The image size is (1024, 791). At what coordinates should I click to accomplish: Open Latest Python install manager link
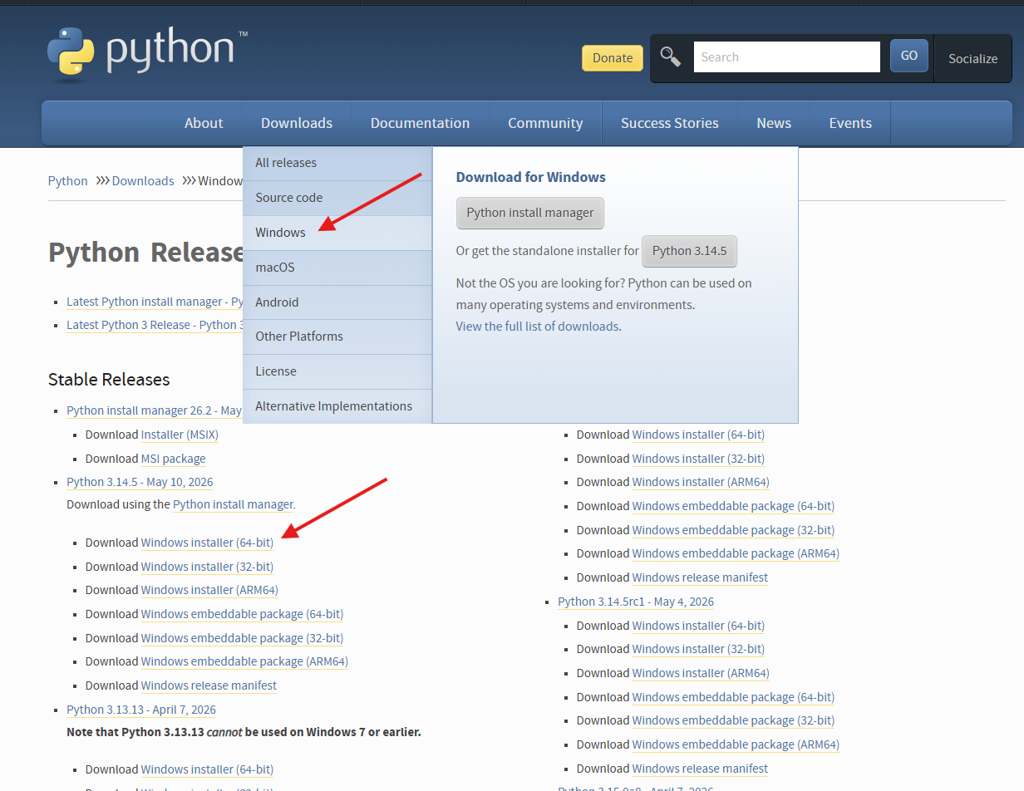[x=154, y=302]
